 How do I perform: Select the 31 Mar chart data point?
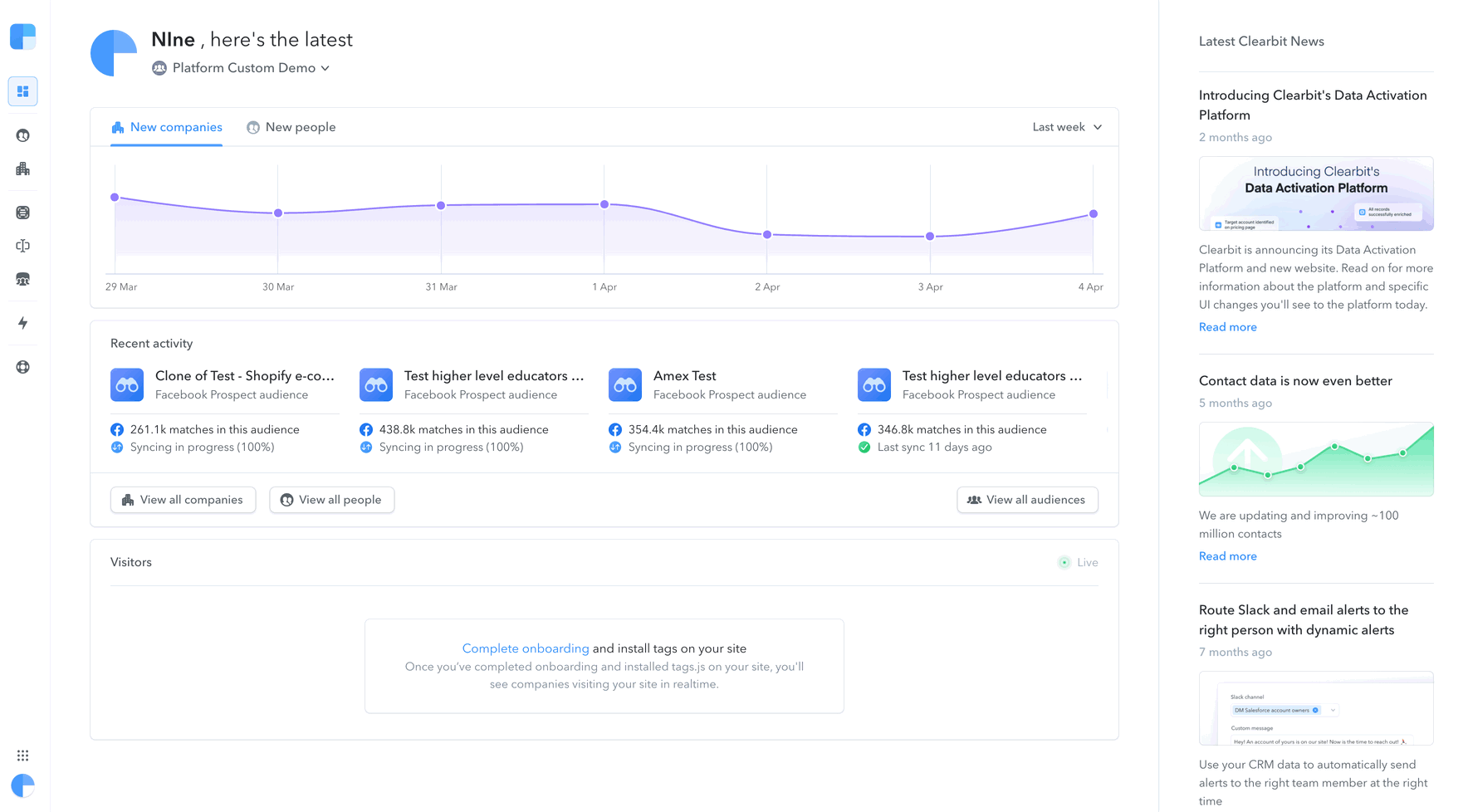click(x=441, y=205)
